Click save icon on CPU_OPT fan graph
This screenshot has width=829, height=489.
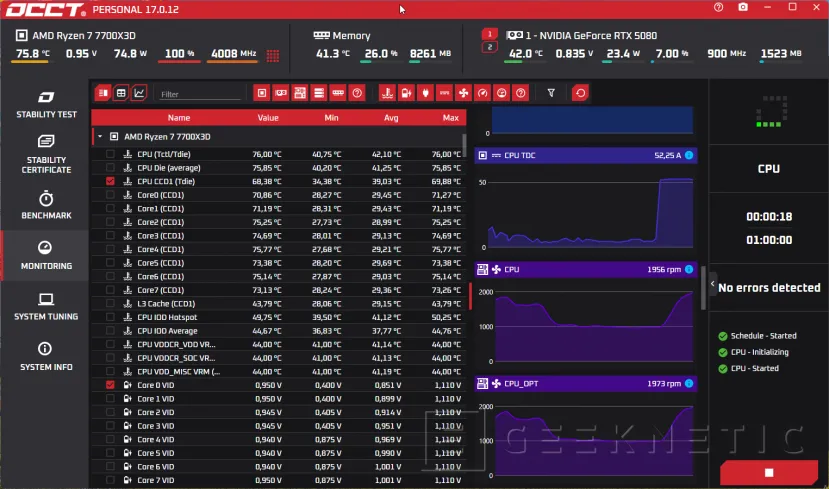[482, 383]
